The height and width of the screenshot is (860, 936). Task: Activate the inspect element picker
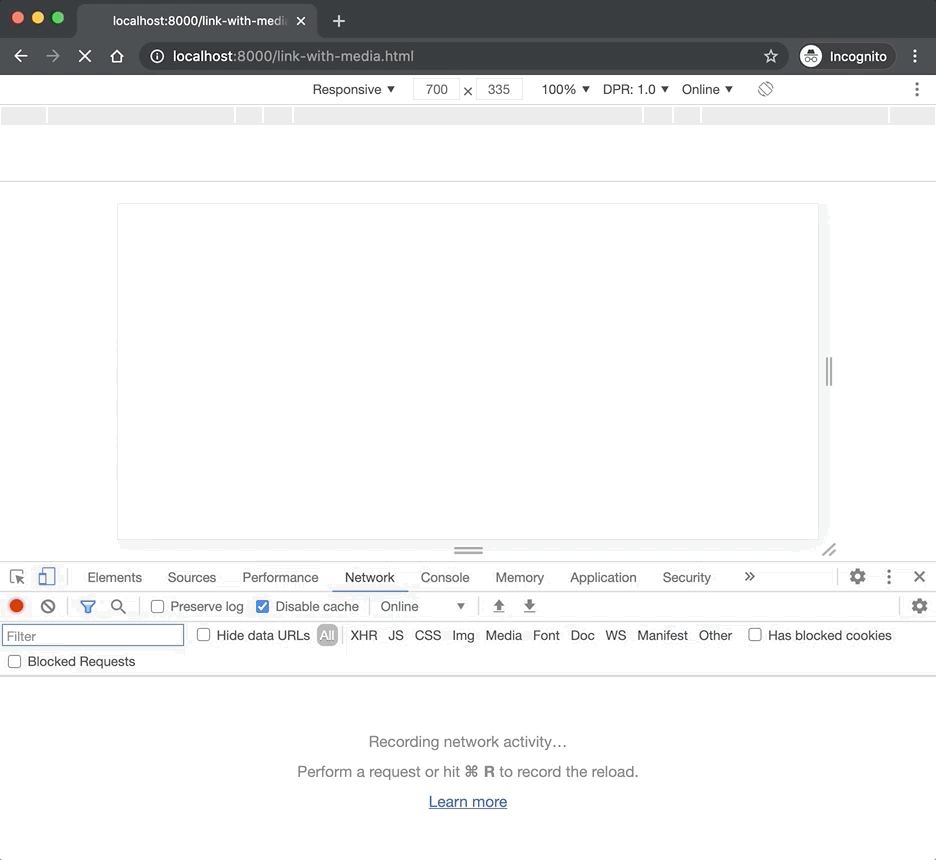(17, 577)
